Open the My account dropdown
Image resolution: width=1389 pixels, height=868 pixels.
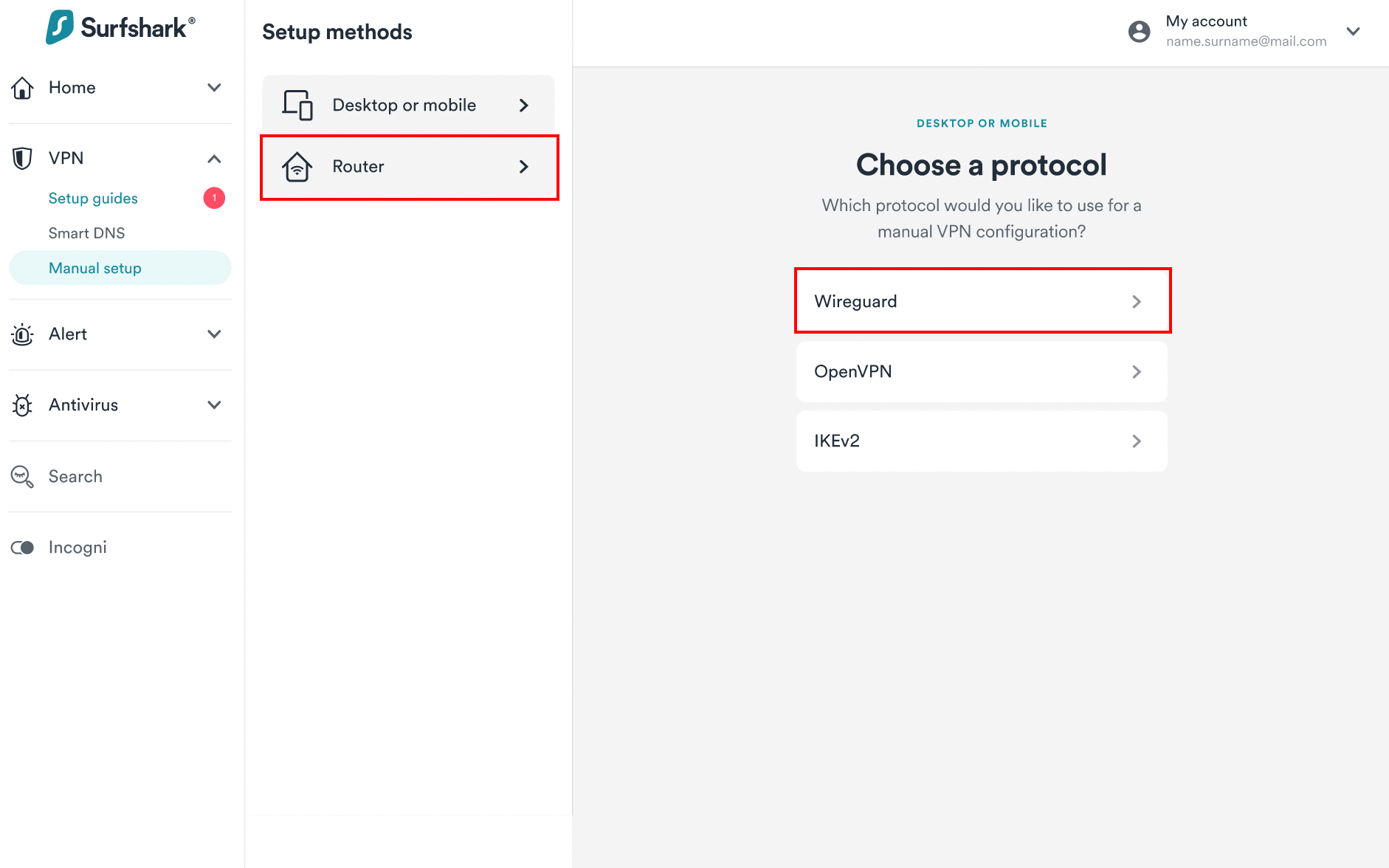[1354, 31]
